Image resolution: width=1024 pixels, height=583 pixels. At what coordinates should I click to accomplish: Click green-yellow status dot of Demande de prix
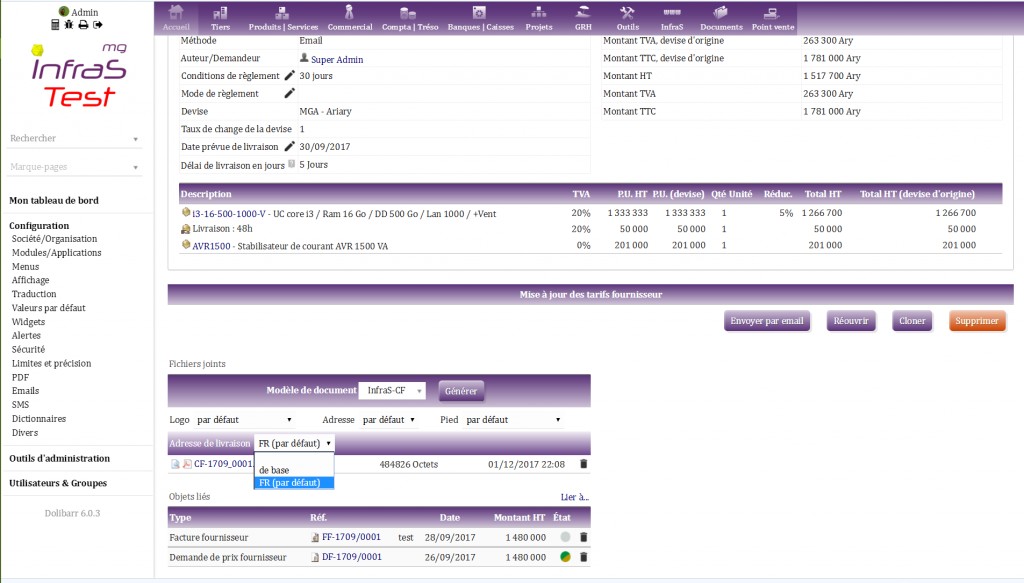point(565,557)
